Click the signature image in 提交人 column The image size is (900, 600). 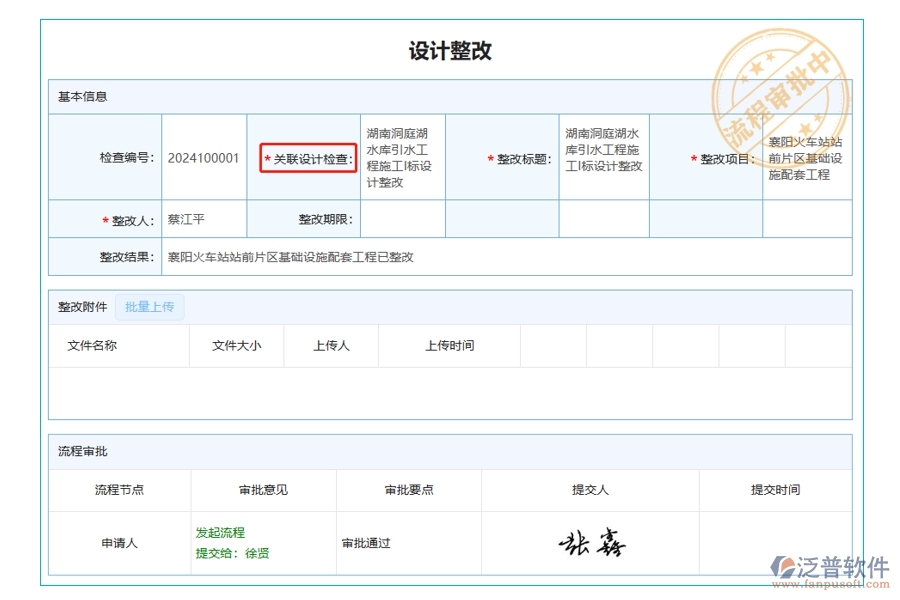point(592,540)
